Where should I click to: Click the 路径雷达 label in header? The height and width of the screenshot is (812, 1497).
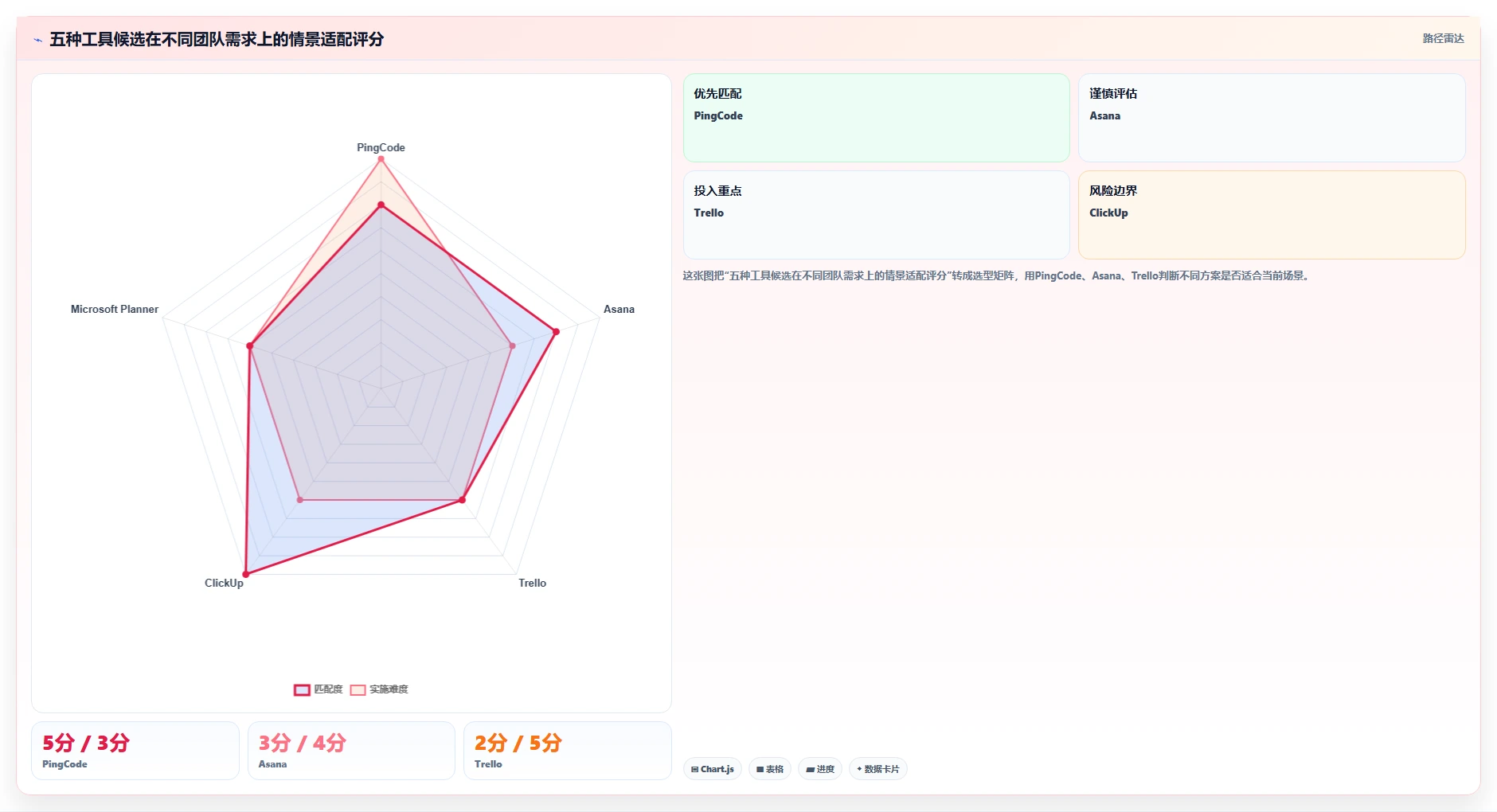[x=1443, y=38]
